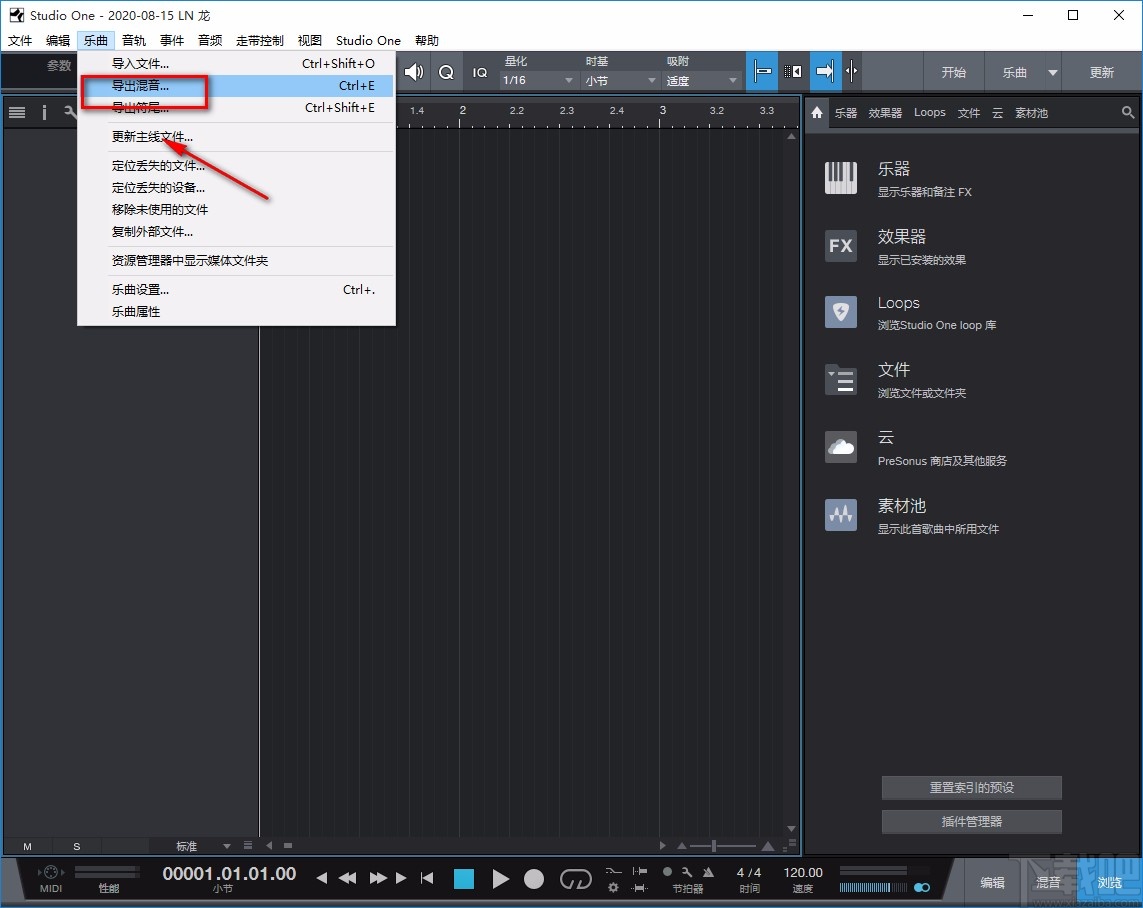
Task: Click the horizontal timeline zoom slider
Action: point(723,845)
